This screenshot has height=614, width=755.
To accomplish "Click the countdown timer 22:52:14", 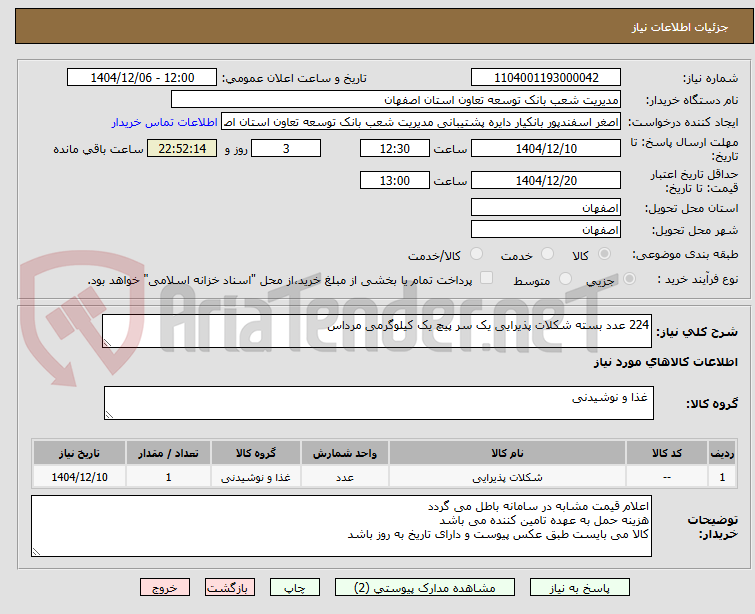I will [x=182, y=148].
